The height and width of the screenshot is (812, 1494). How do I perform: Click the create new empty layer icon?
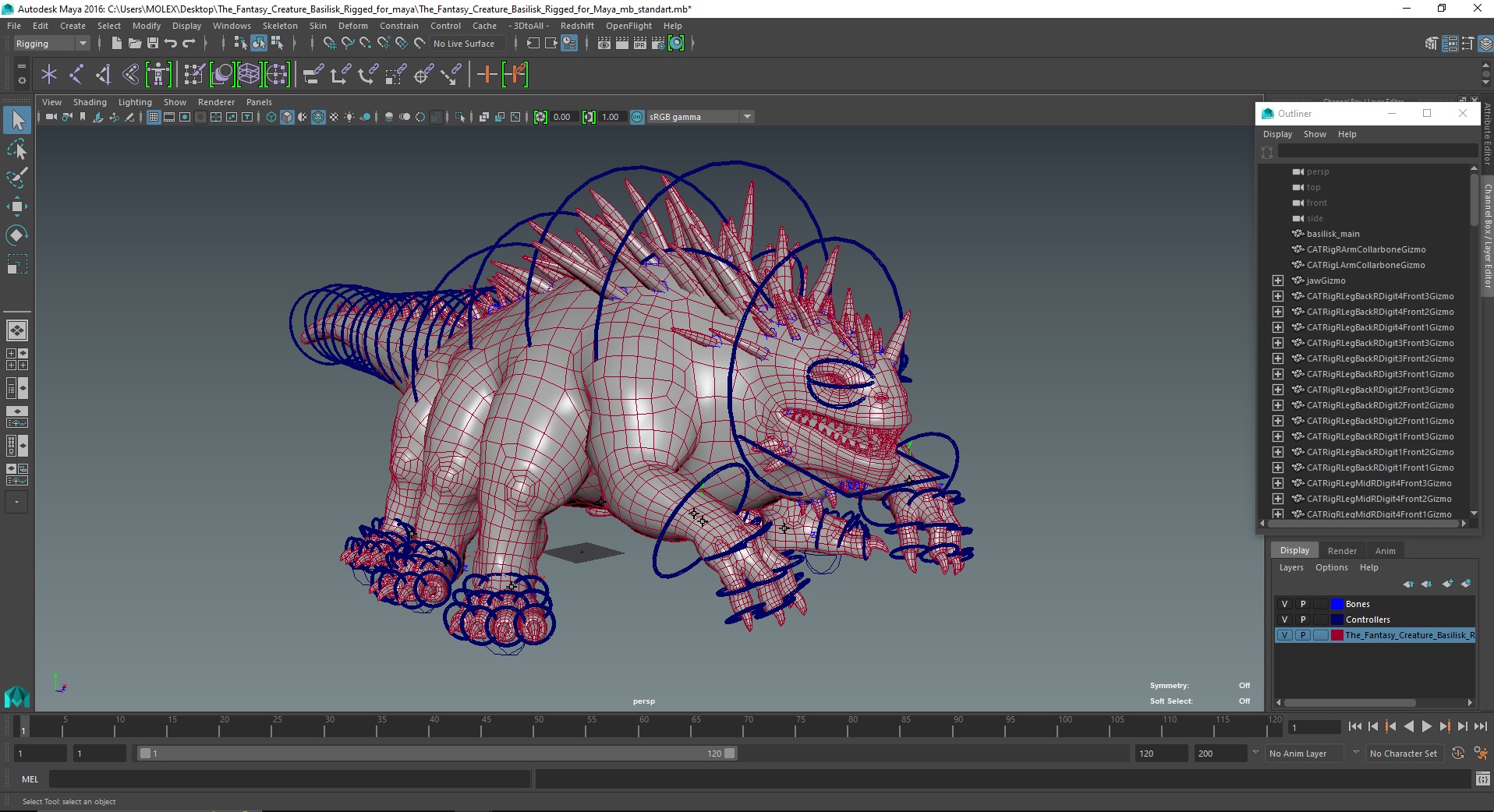(1448, 584)
